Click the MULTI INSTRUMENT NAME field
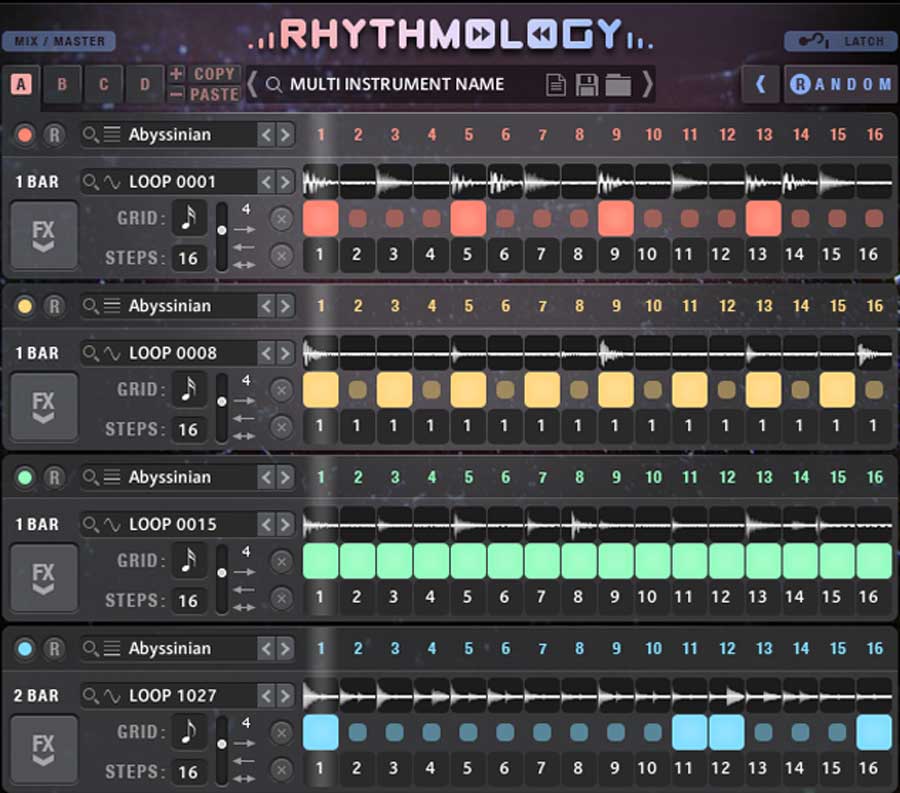 tap(396, 84)
